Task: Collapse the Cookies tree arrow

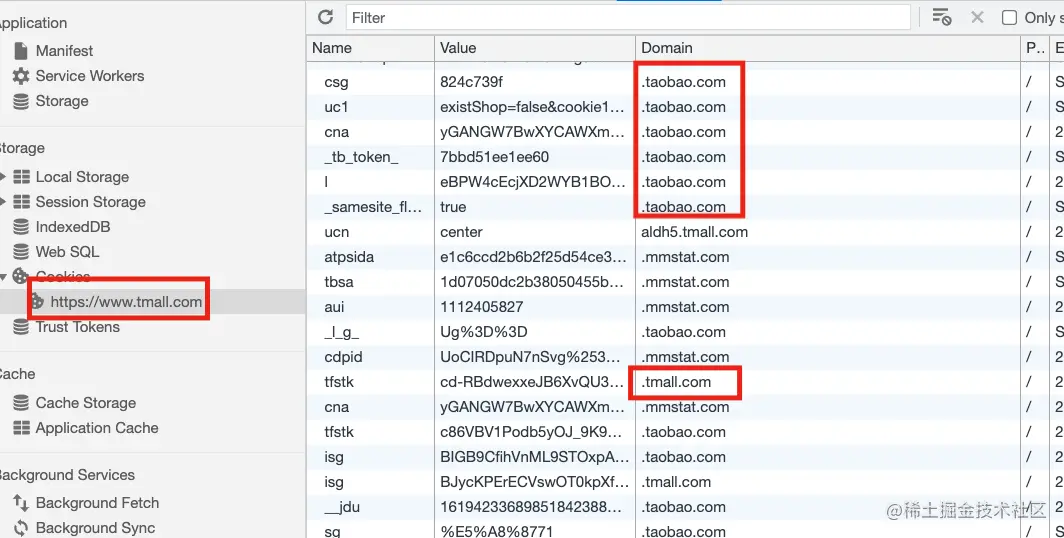Action: coord(3,277)
